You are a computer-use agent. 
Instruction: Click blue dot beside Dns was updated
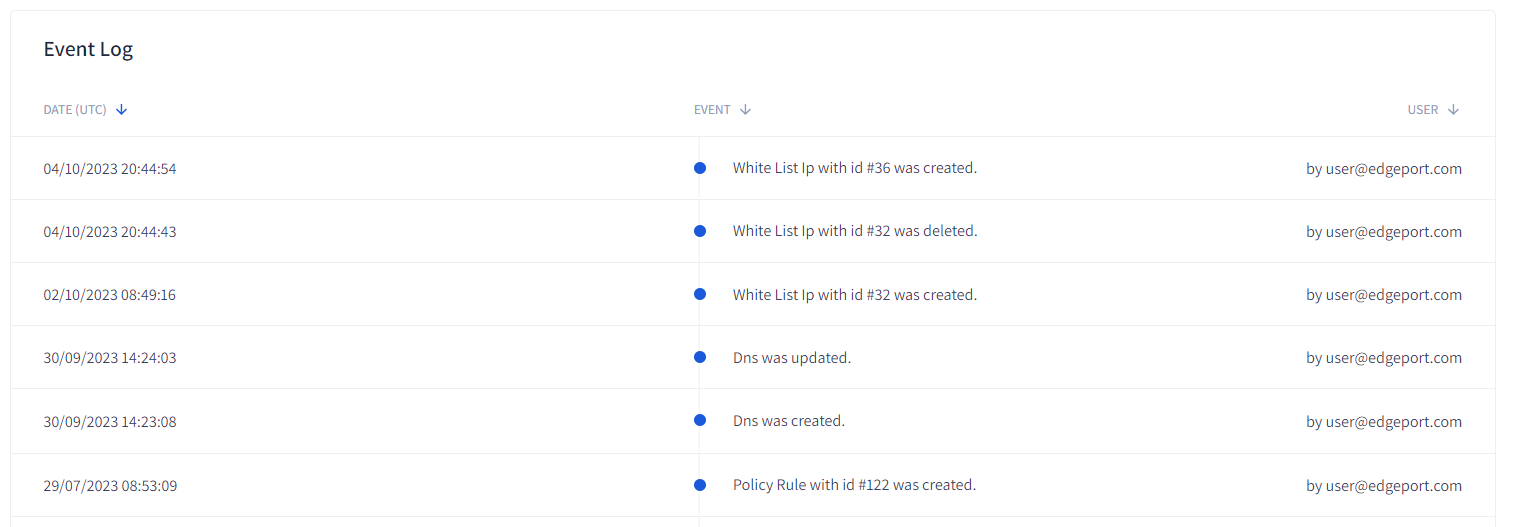700,357
